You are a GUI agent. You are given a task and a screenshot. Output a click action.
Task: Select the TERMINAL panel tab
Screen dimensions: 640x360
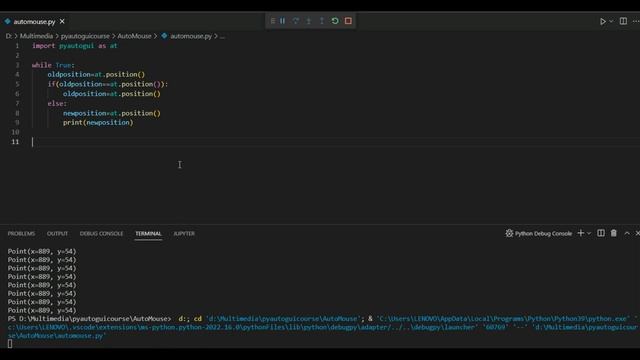(x=148, y=233)
